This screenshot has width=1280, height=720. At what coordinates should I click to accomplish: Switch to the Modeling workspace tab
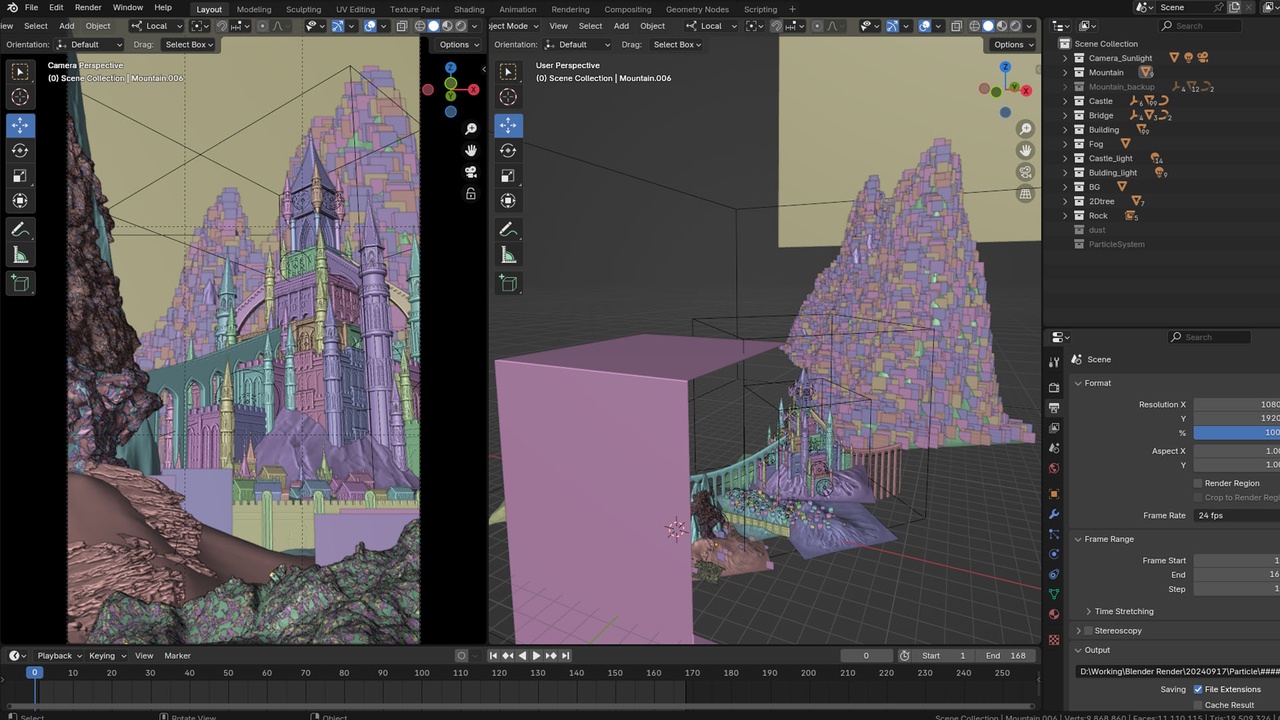pyautogui.click(x=254, y=9)
